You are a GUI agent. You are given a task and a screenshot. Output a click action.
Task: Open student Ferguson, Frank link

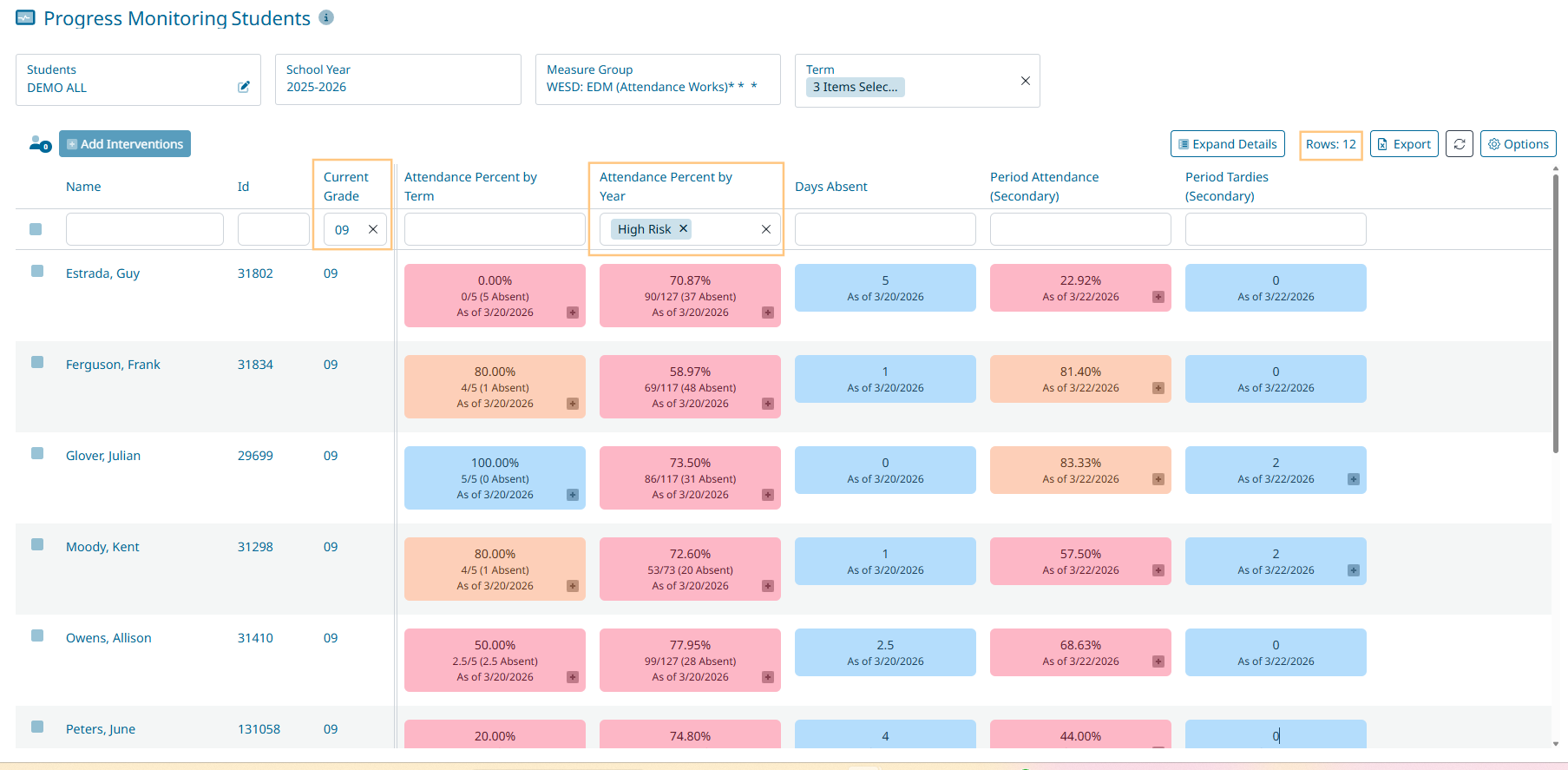(113, 365)
